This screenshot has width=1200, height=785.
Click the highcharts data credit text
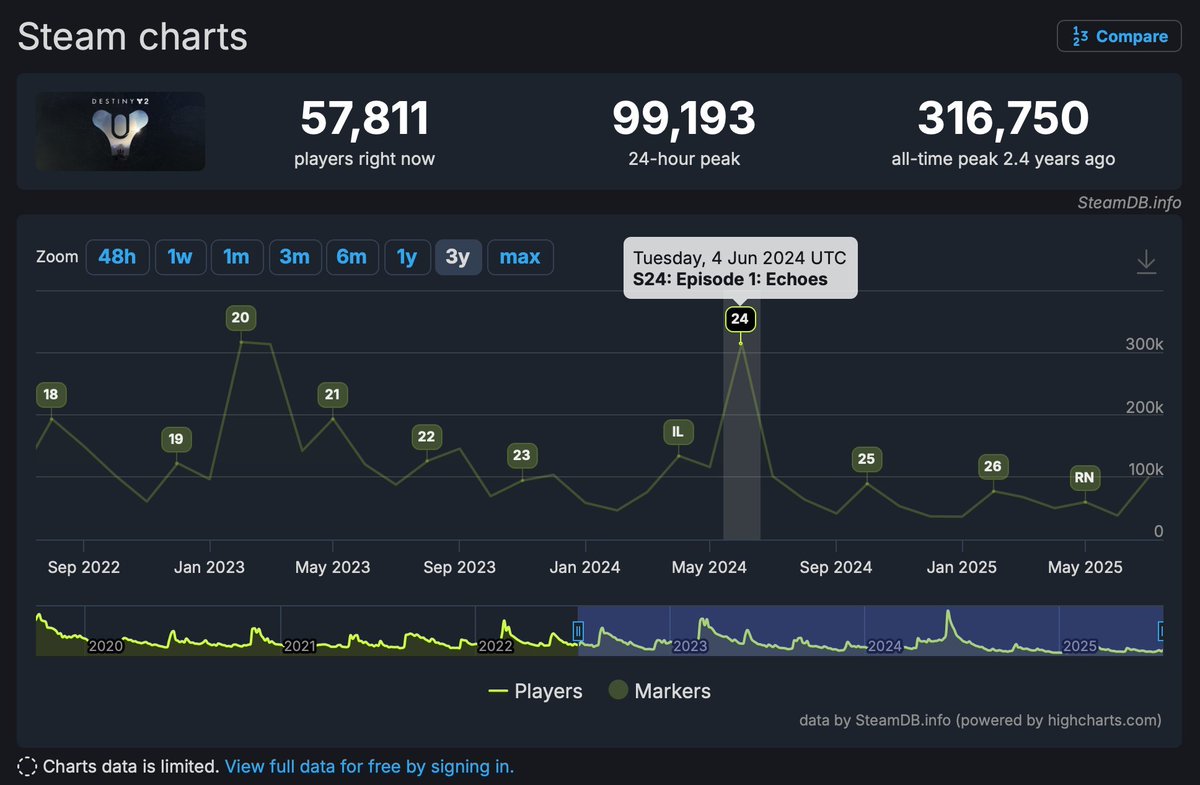[981, 720]
